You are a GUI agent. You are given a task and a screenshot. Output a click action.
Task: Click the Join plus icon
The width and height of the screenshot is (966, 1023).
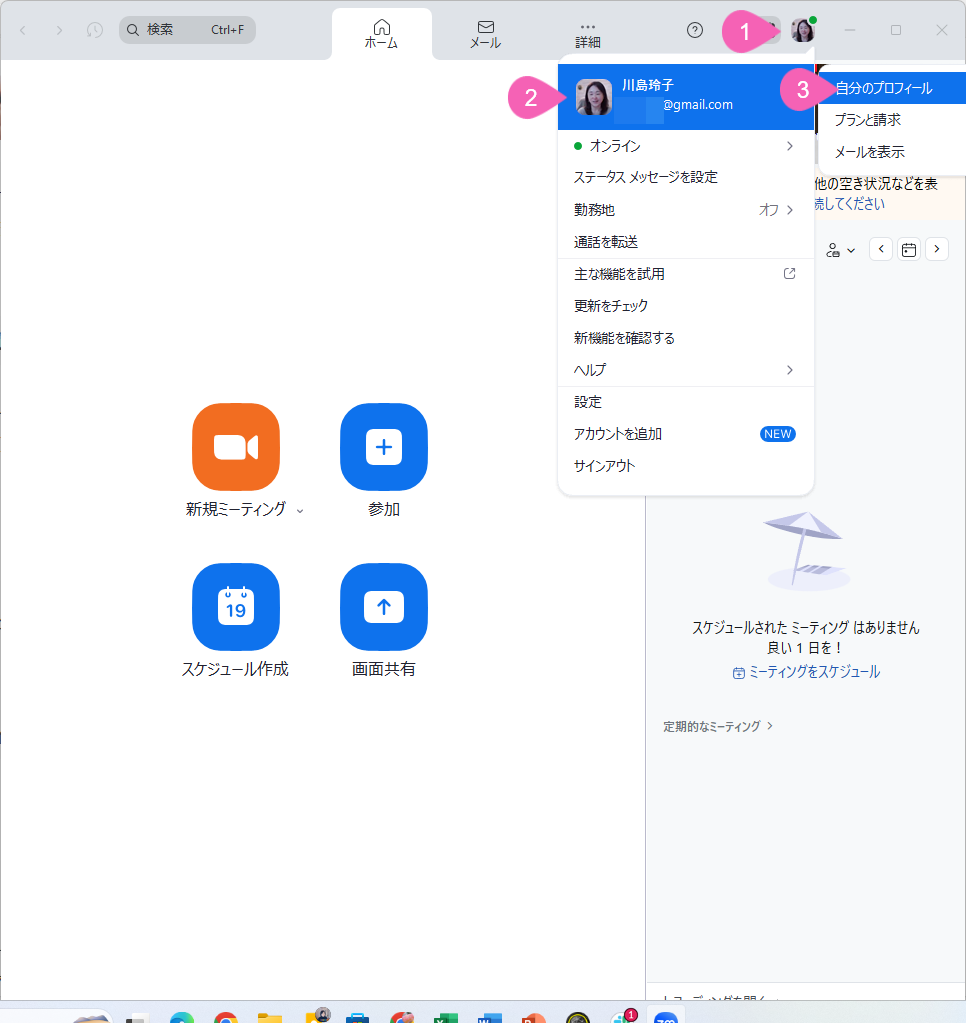coord(384,447)
